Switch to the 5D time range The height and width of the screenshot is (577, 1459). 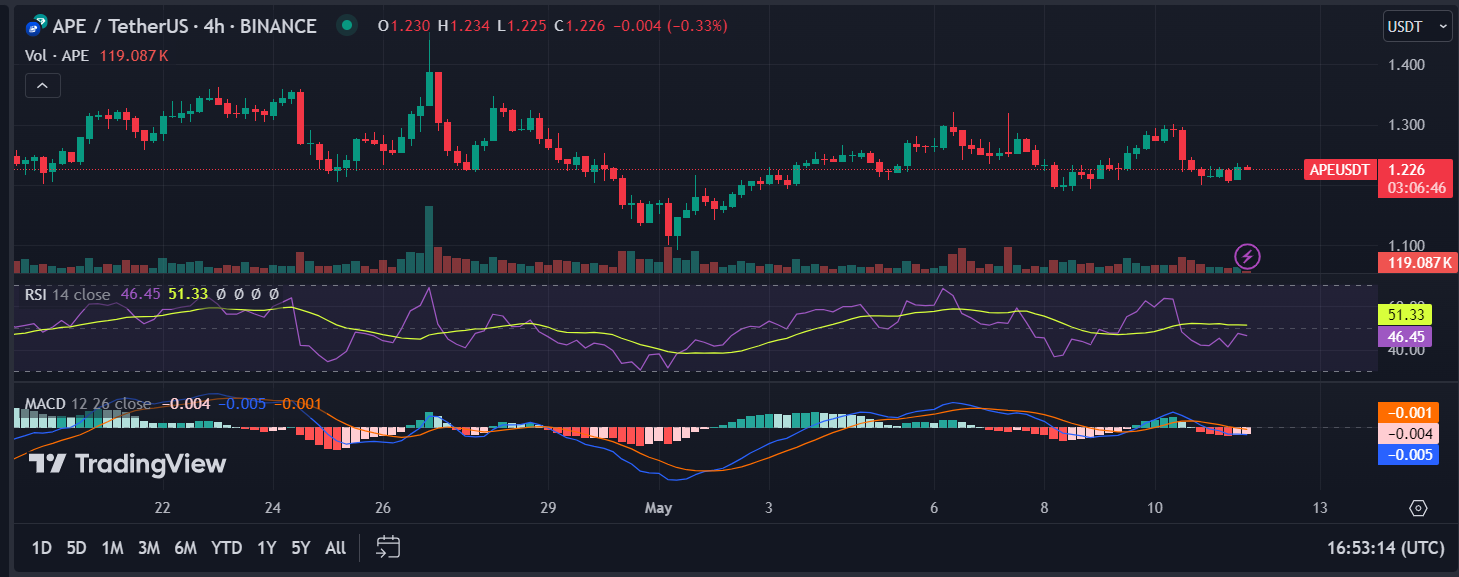point(76,547)
